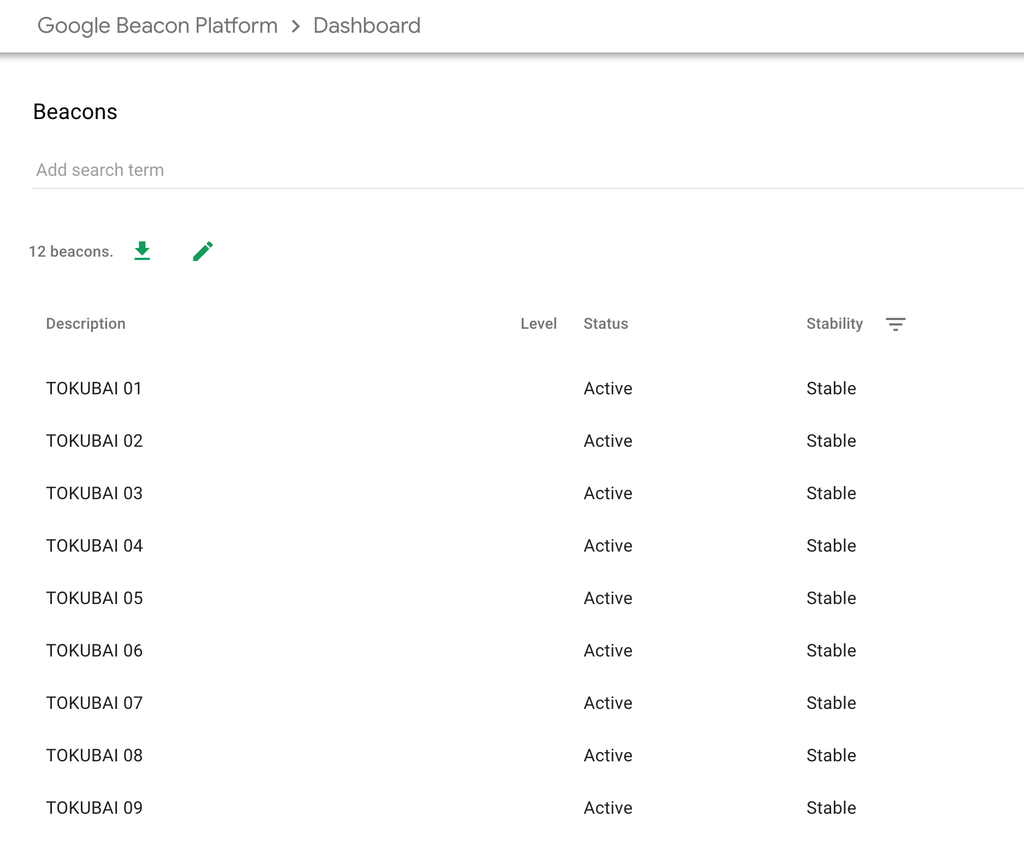Open beacon TOKUBAI 06
The height and width of the screenshot is (852, 1024).
pos(94,650)
